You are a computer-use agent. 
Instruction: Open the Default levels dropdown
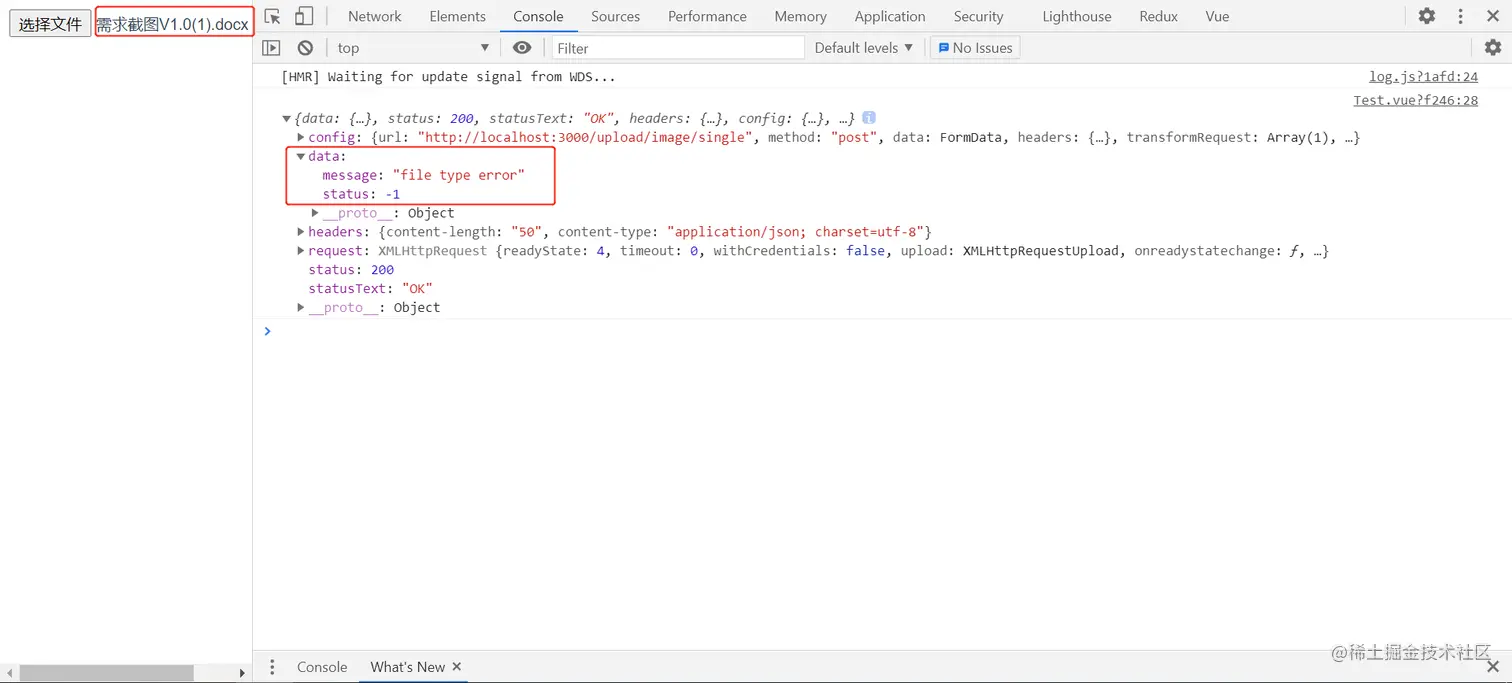point(864,48)
